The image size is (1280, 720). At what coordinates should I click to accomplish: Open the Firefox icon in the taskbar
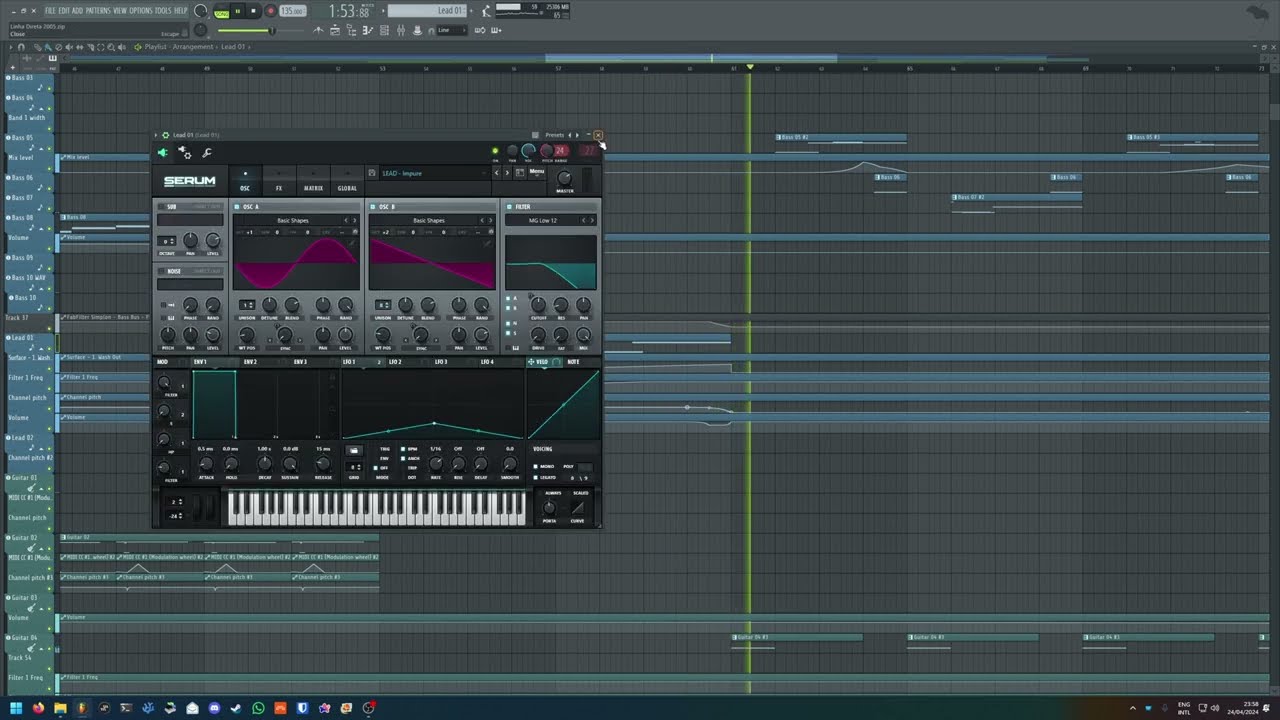click(38, 708)
